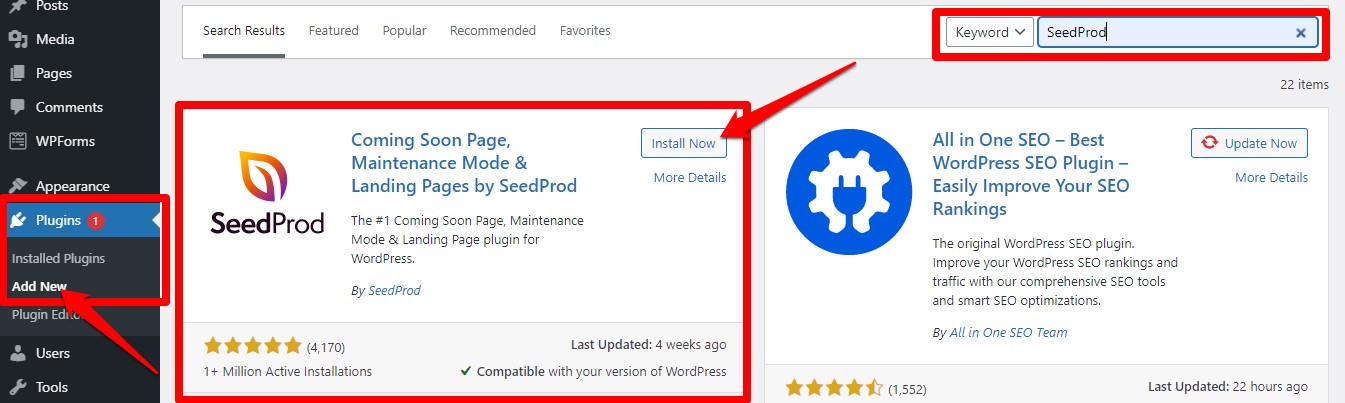
Task: Click Update Now for All in One SEO
Action: (x=1249, y=143)
